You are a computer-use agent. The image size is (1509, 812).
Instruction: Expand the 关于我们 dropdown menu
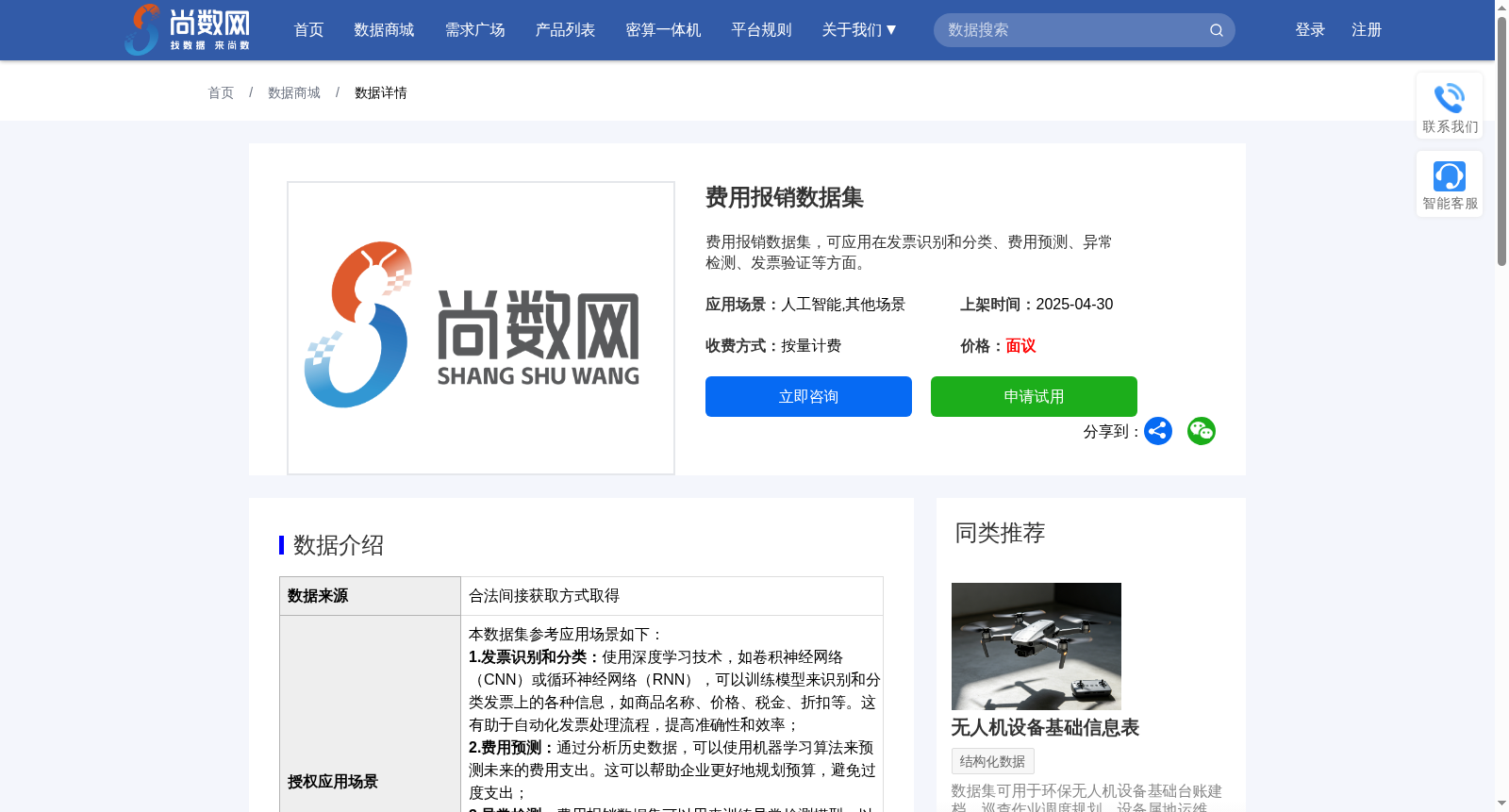coord(859,30)
